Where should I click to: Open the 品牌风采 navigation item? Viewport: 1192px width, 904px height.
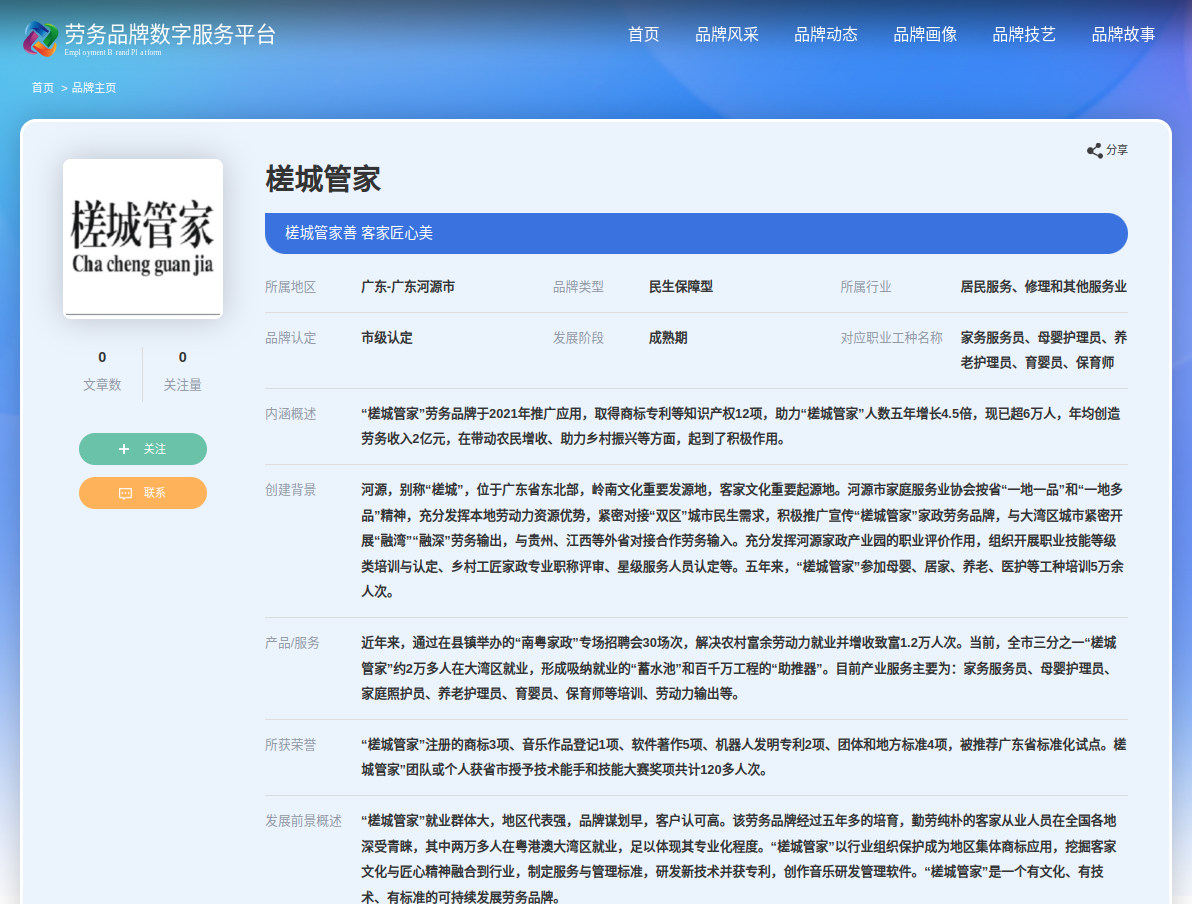(x=727, y=33)
